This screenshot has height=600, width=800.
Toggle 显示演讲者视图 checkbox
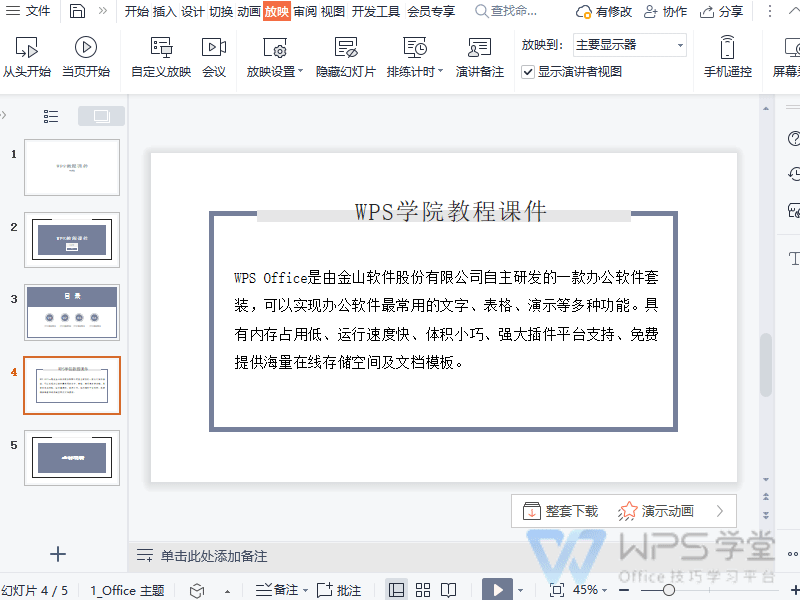(528, 72)
